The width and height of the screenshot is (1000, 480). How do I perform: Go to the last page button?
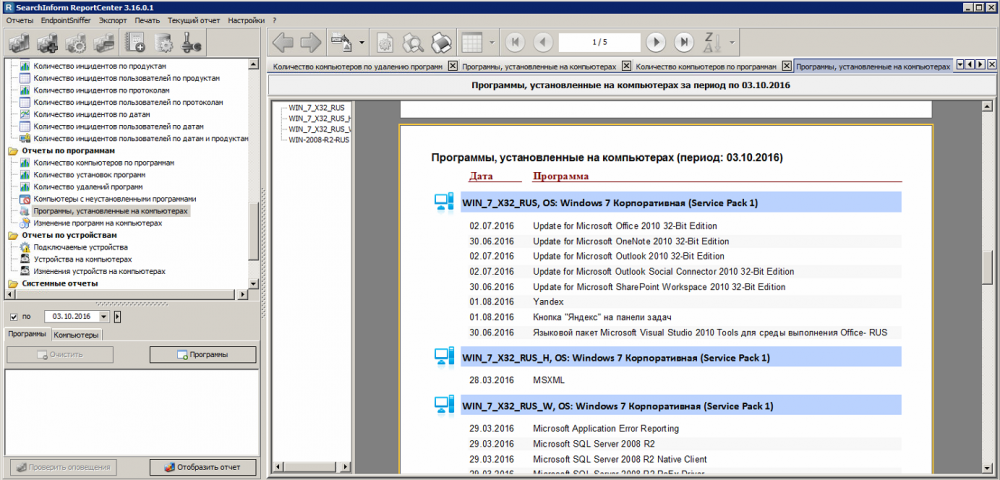[683, 43]
